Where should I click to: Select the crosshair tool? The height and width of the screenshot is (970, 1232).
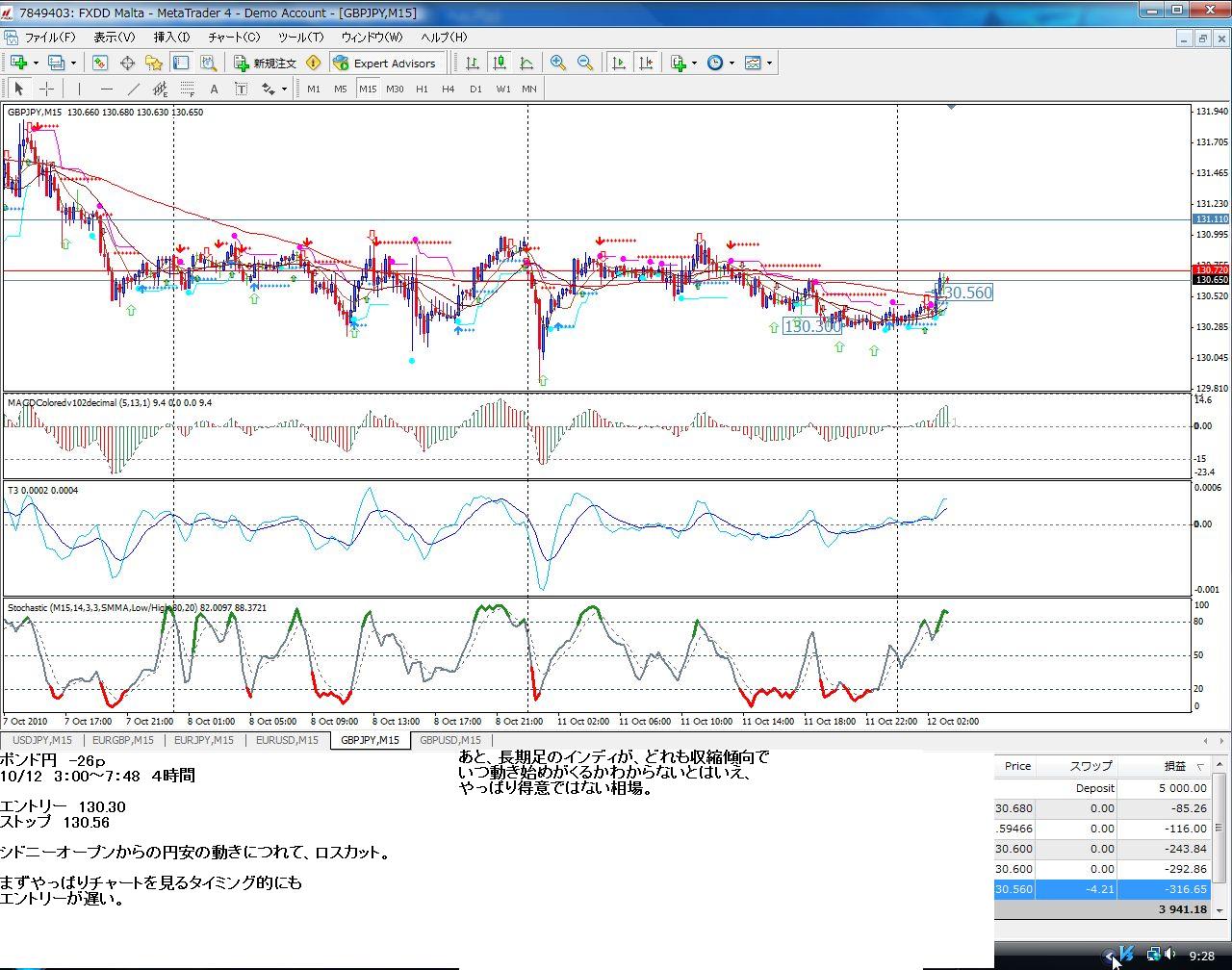tap(45, 89)
